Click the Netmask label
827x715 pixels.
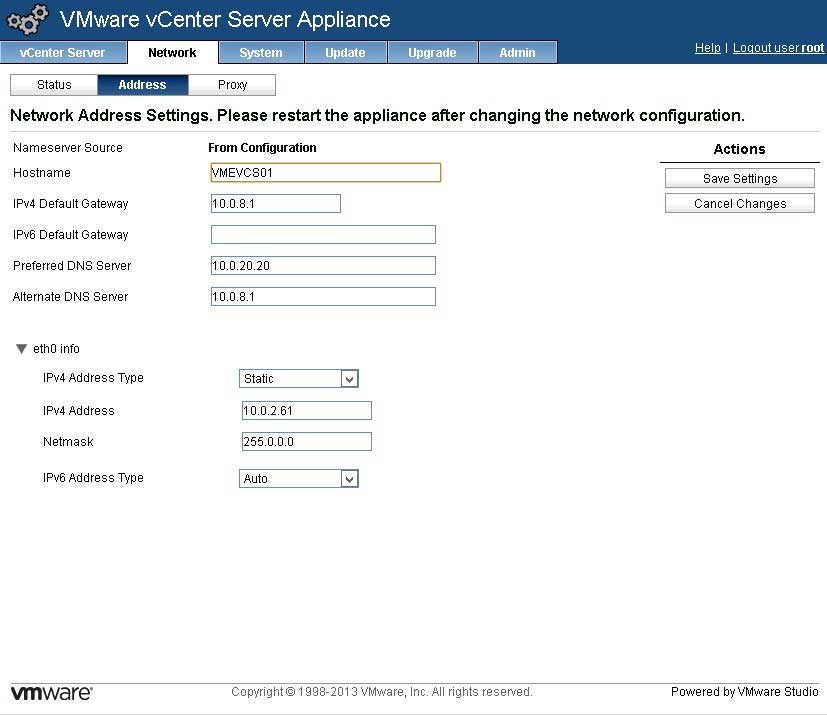point(68,441)
